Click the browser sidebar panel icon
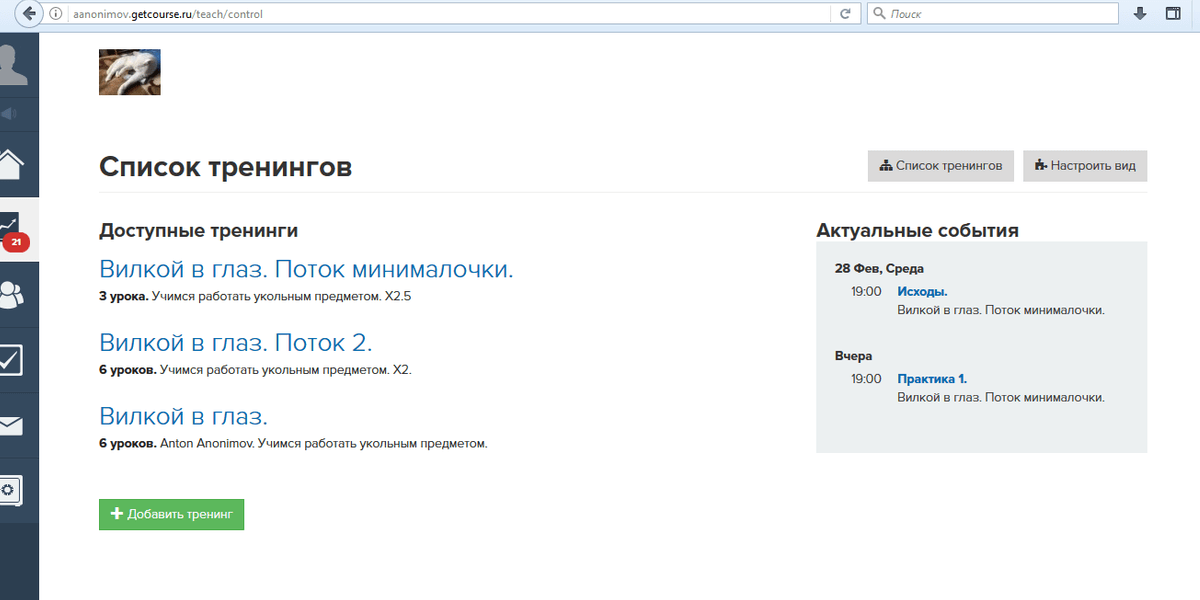Viewport: 1200px width, 600px height. pos(1173,14)
